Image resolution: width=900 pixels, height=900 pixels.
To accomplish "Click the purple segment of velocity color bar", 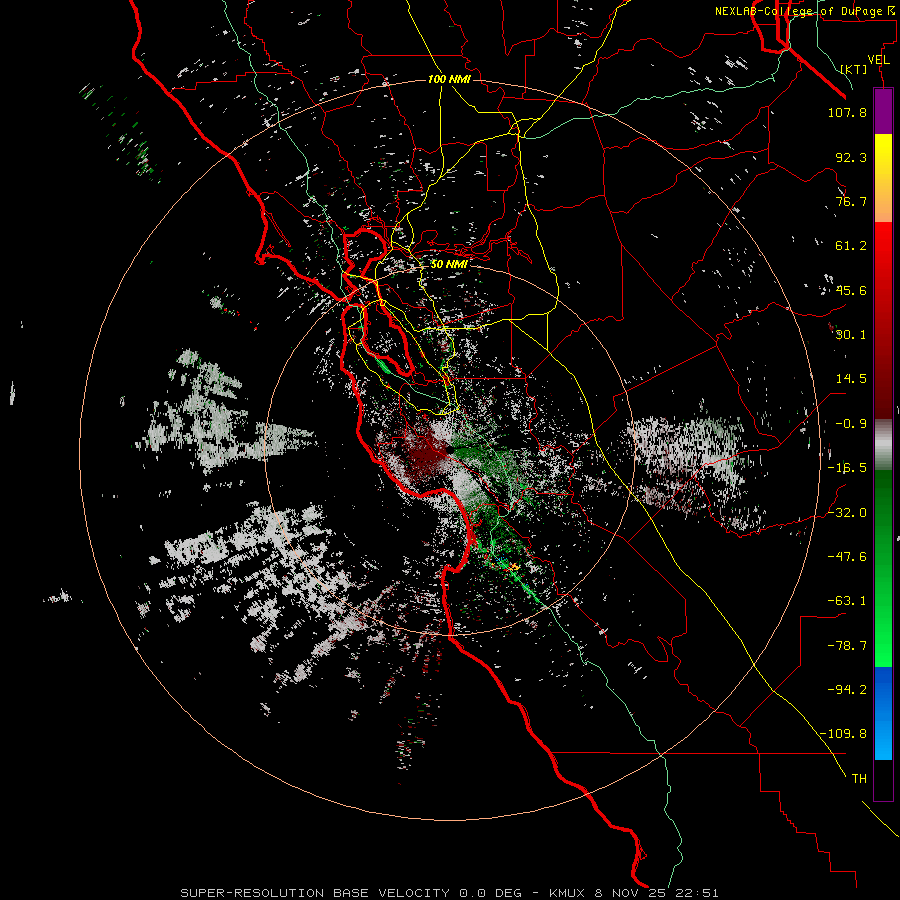I will pyautogui.click(x=883, y=112).
